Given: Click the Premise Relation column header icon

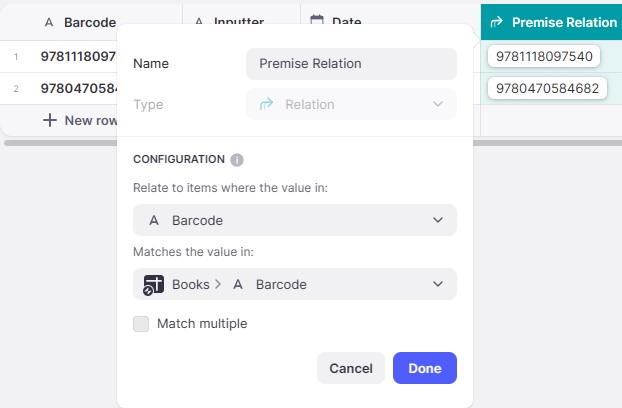Looking at the screenshot, I should pyautogui.click(x=497, y=22).
